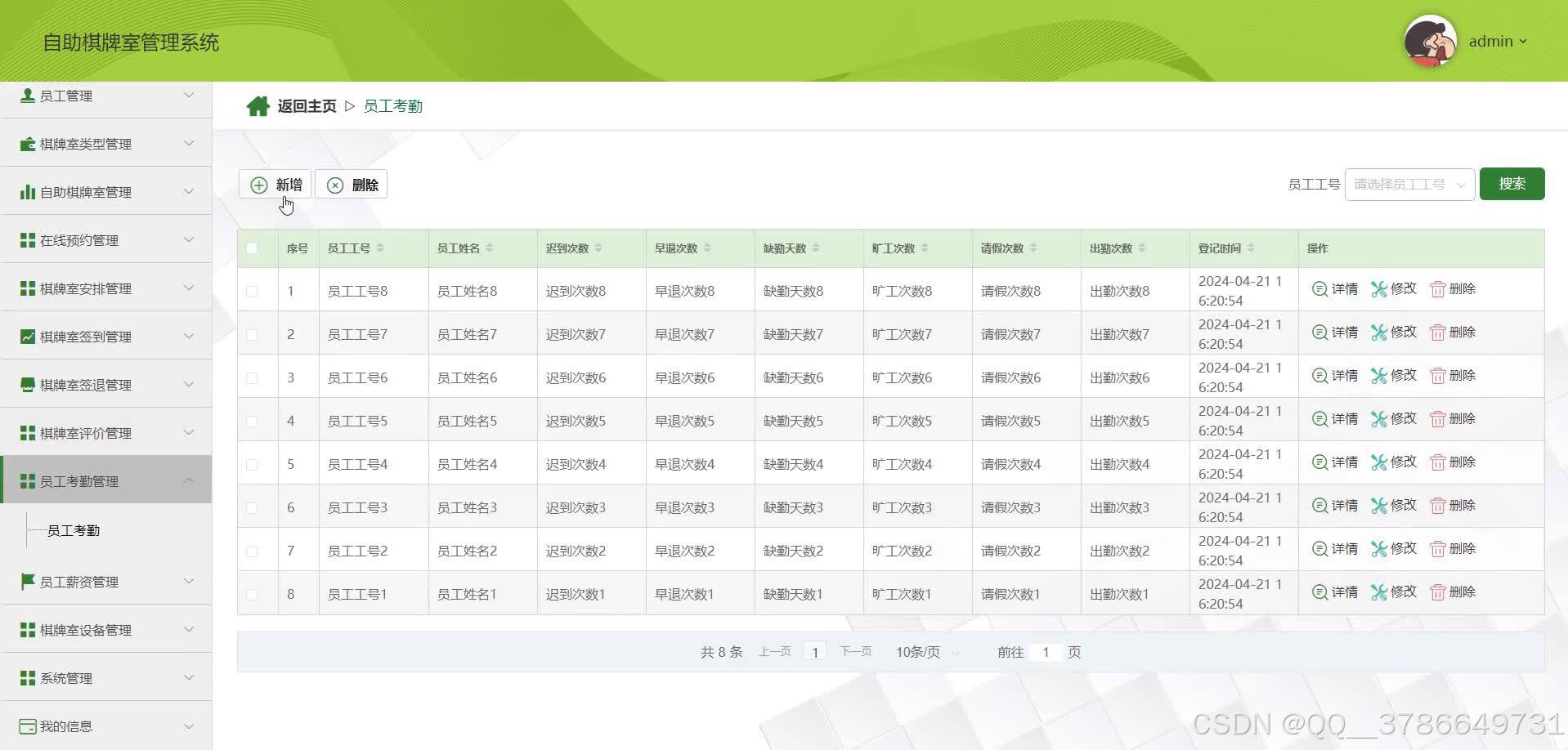Click the home icon beside 返回主页
Image resolution: width=1568 pixels, height=750 pixels.
pyautogui.click(x=258, y=106)
